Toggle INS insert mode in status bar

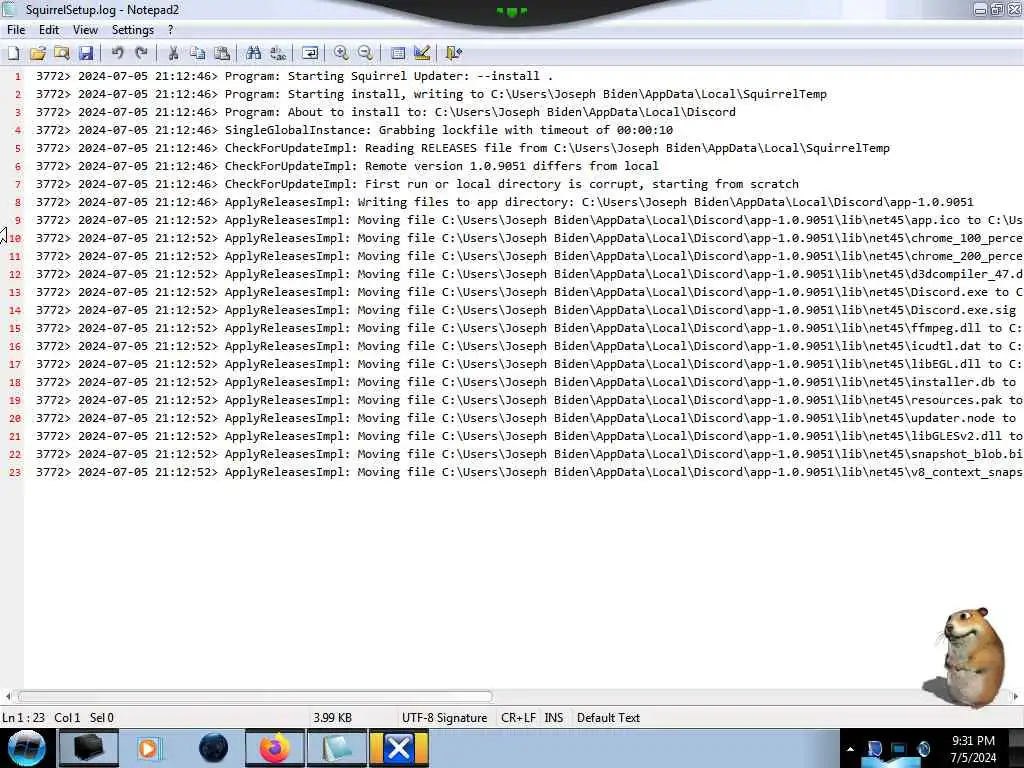(x=553, y=718)
